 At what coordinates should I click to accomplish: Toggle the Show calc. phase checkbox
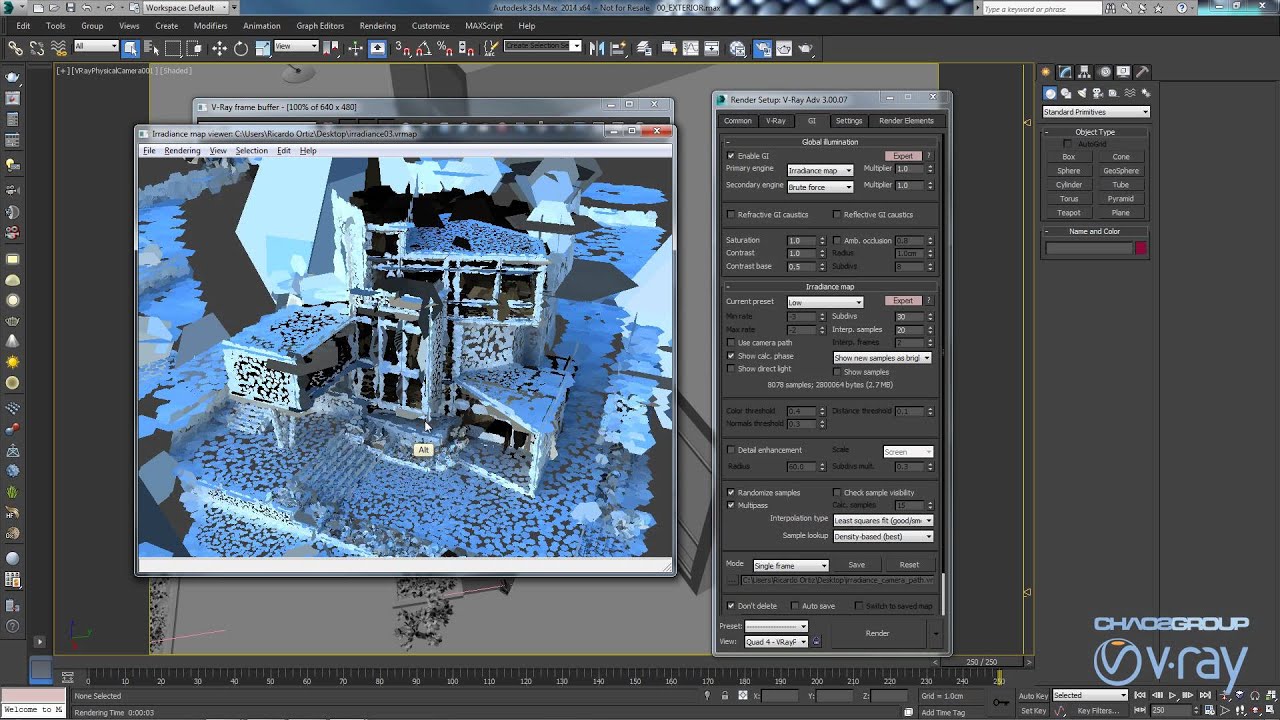click(x=730, y=356)
